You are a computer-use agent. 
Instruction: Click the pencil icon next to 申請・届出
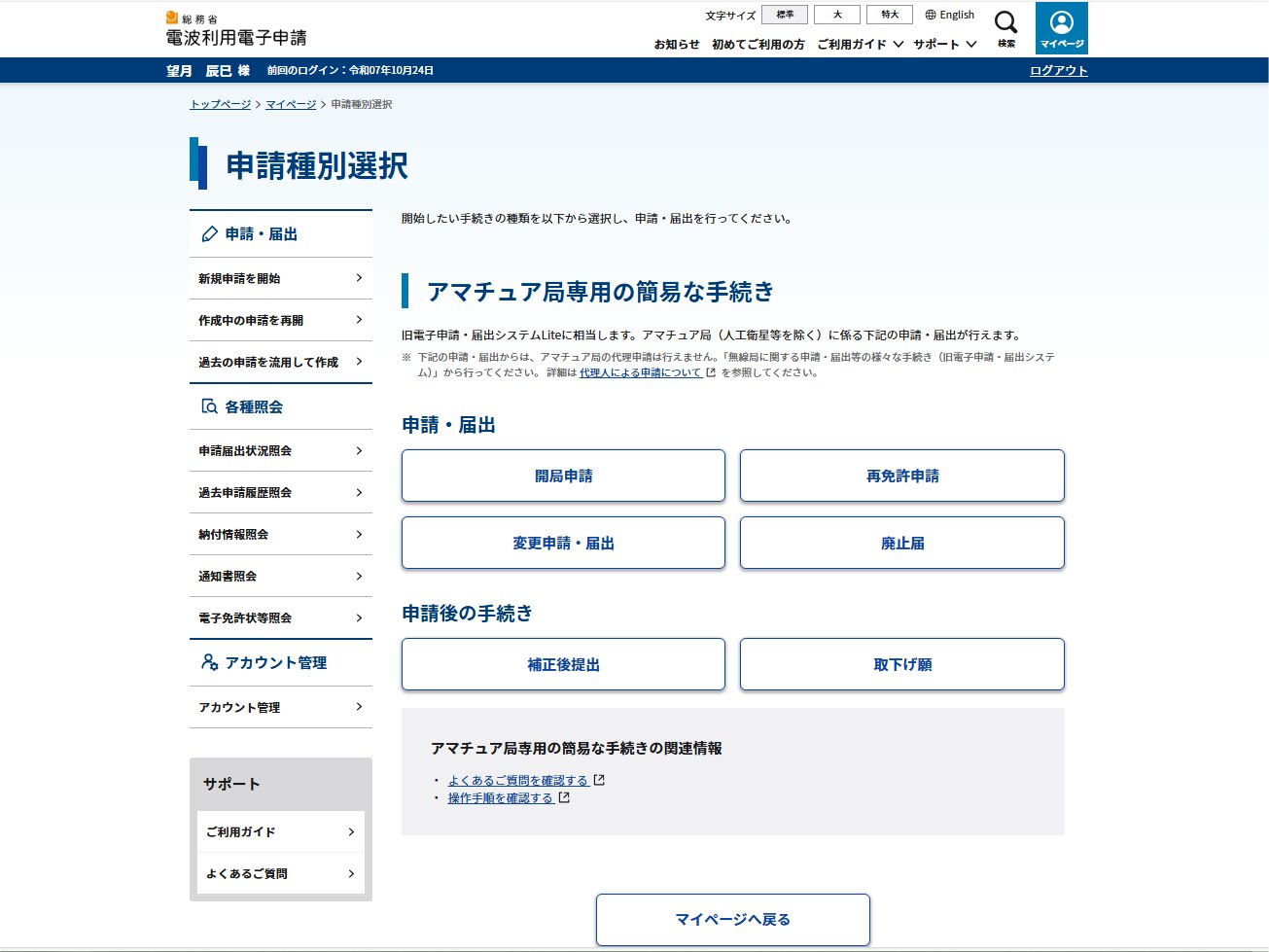click(x=209, y=234)
